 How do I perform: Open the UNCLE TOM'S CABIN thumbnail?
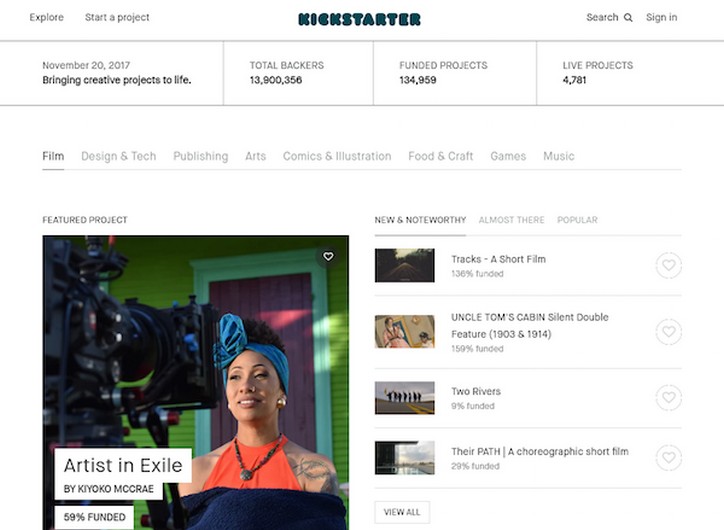tap(404, 331)
